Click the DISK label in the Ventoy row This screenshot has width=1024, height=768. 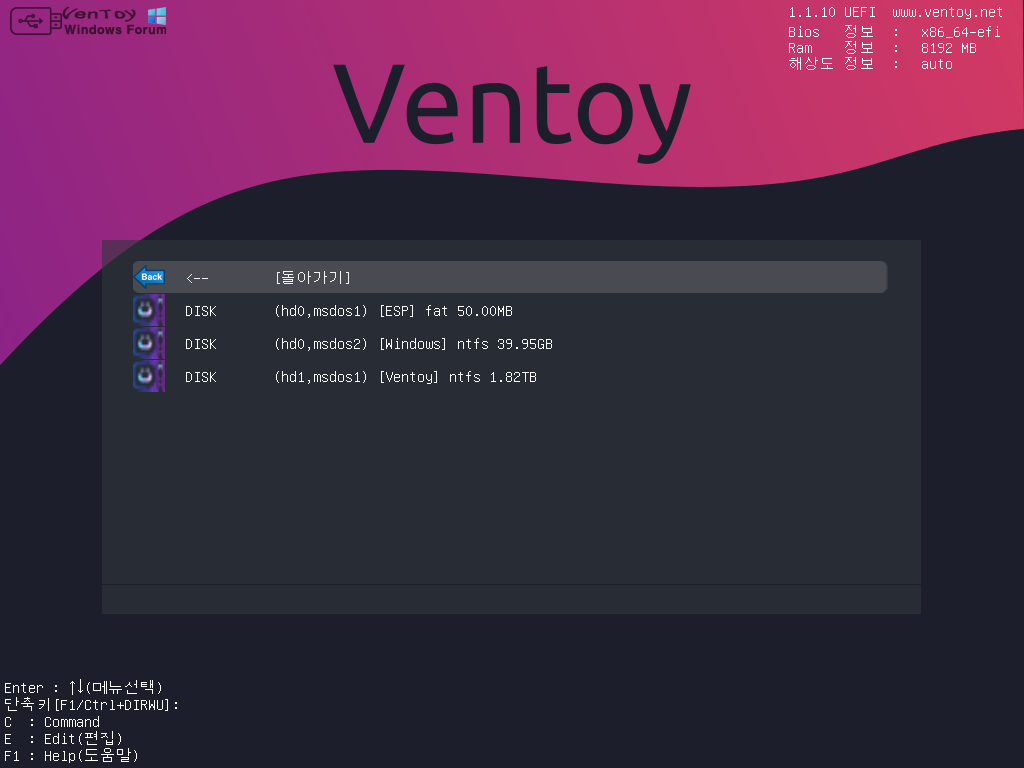(x=200, y=377)
